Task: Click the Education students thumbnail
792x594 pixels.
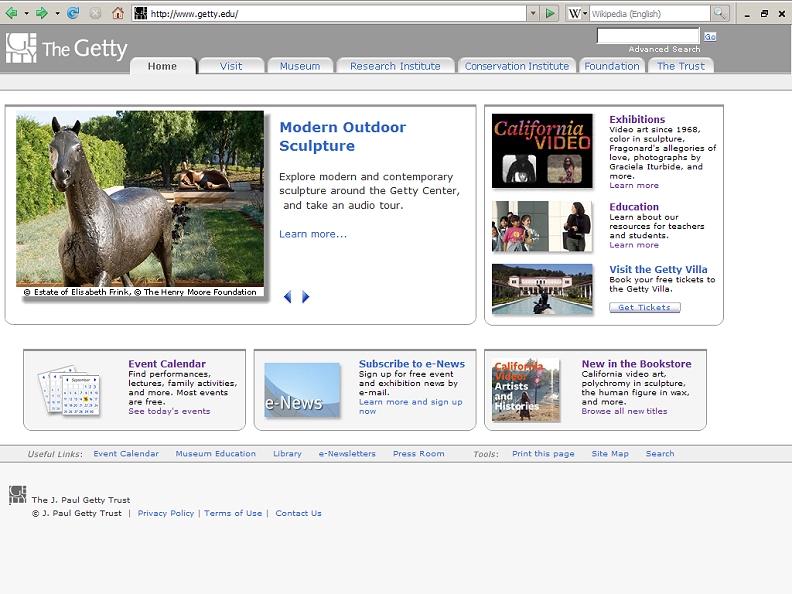Action: point(542,226)
